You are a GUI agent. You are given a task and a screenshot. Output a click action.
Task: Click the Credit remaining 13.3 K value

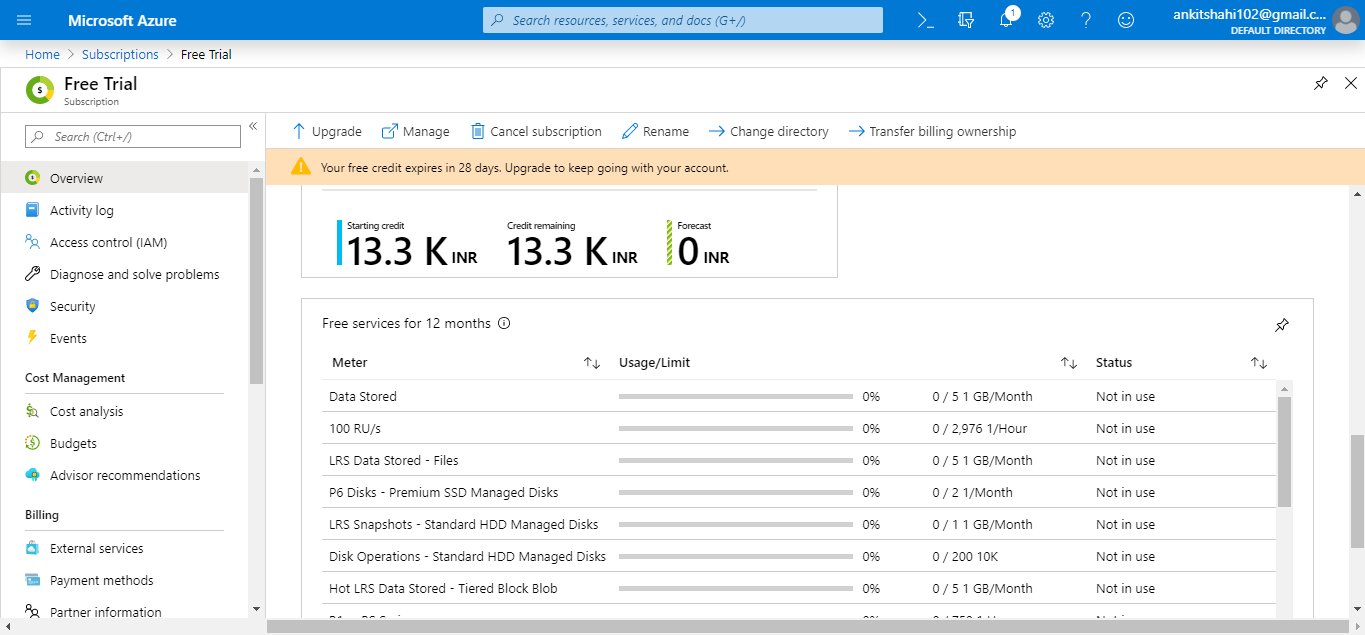[572, 252]
